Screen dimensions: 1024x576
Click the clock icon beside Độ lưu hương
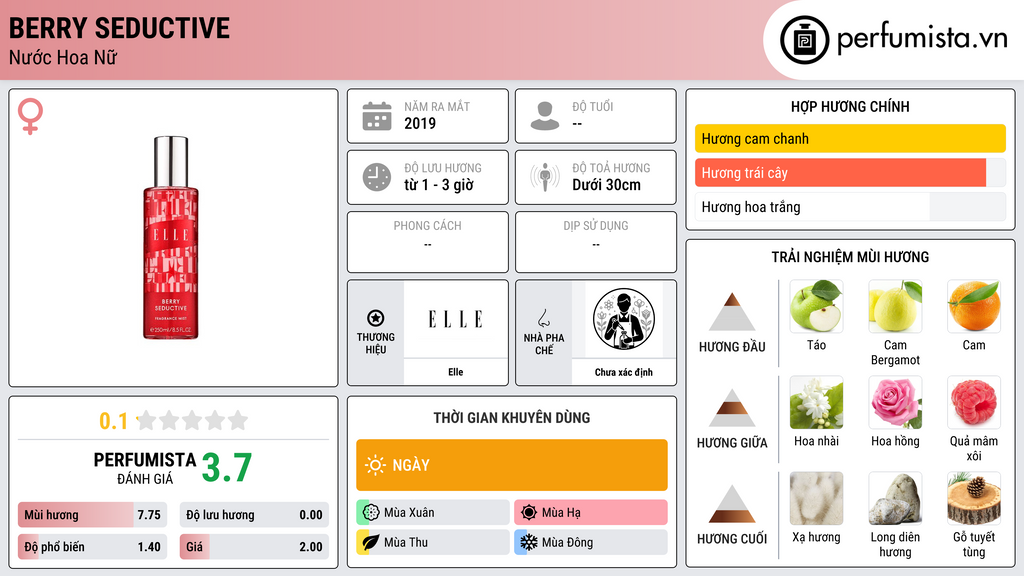pos(377,177)
